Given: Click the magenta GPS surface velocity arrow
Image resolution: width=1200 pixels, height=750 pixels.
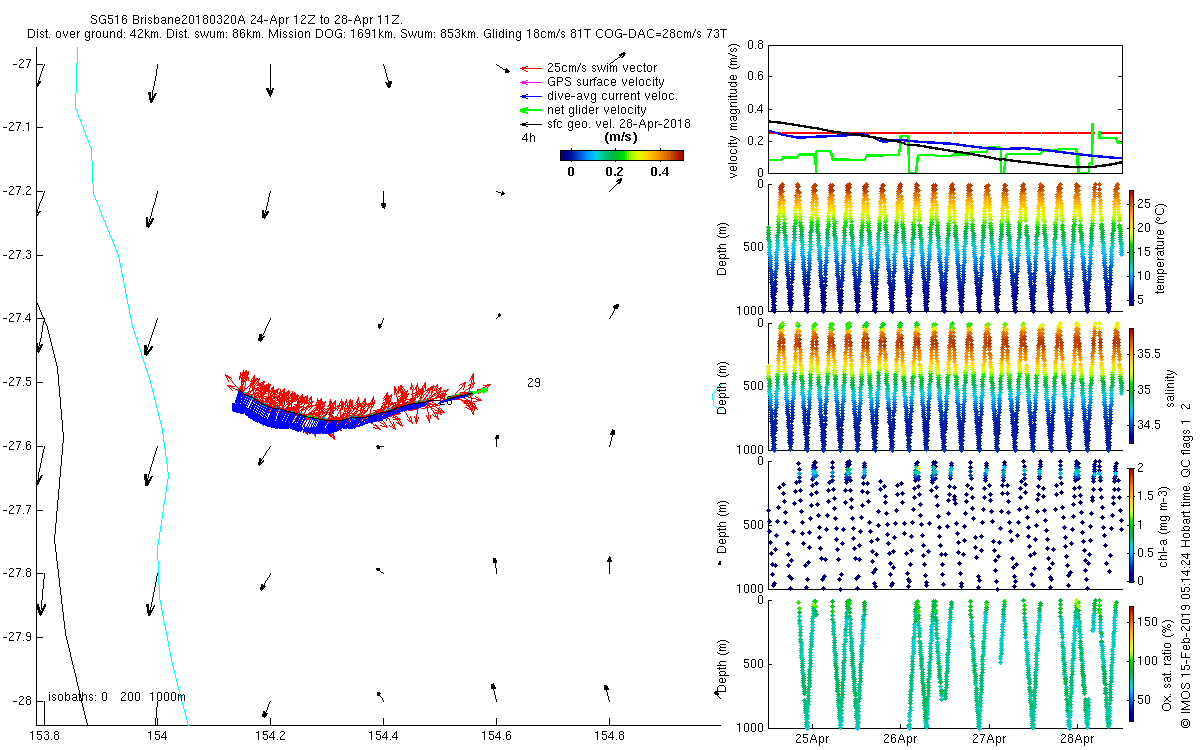Looking at the screenshot, I should point(530,82).
